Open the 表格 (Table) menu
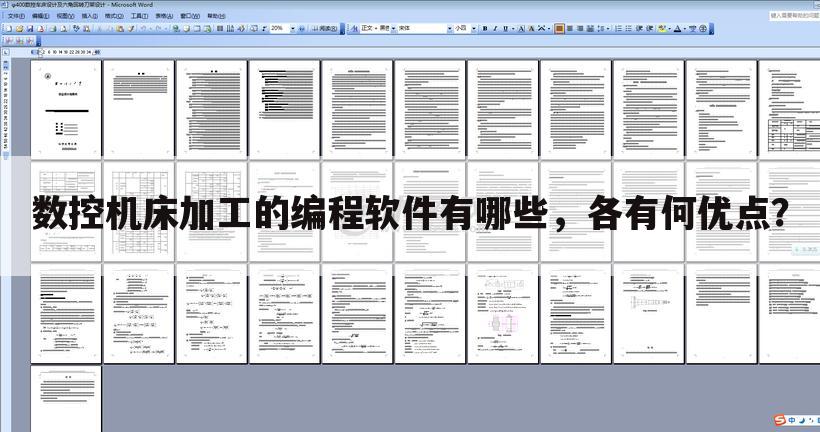Screen dimensions: 820x432 tap(164, 16)
